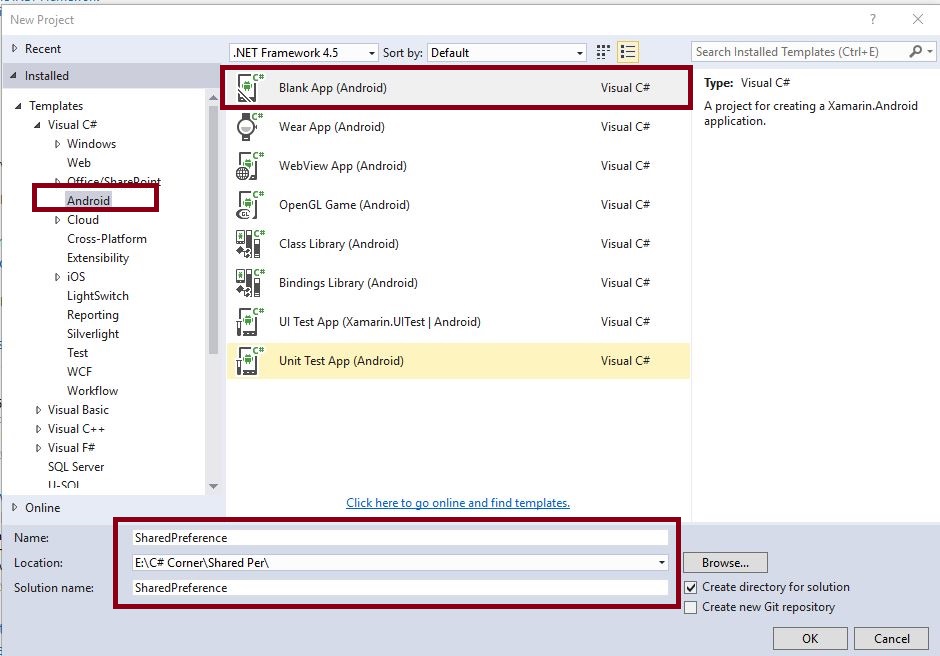Click the 'Bindings Library (Android)' template name

pos(348,282)
